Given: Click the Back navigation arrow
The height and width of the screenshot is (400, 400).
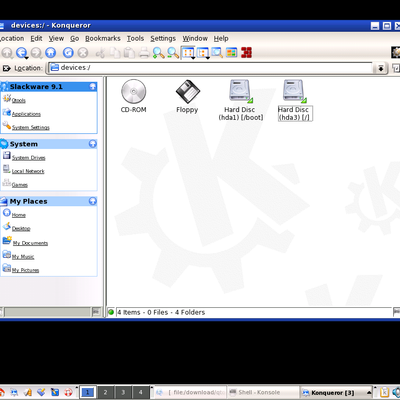Looking at the screenshot, I should (x=21, y=52).
